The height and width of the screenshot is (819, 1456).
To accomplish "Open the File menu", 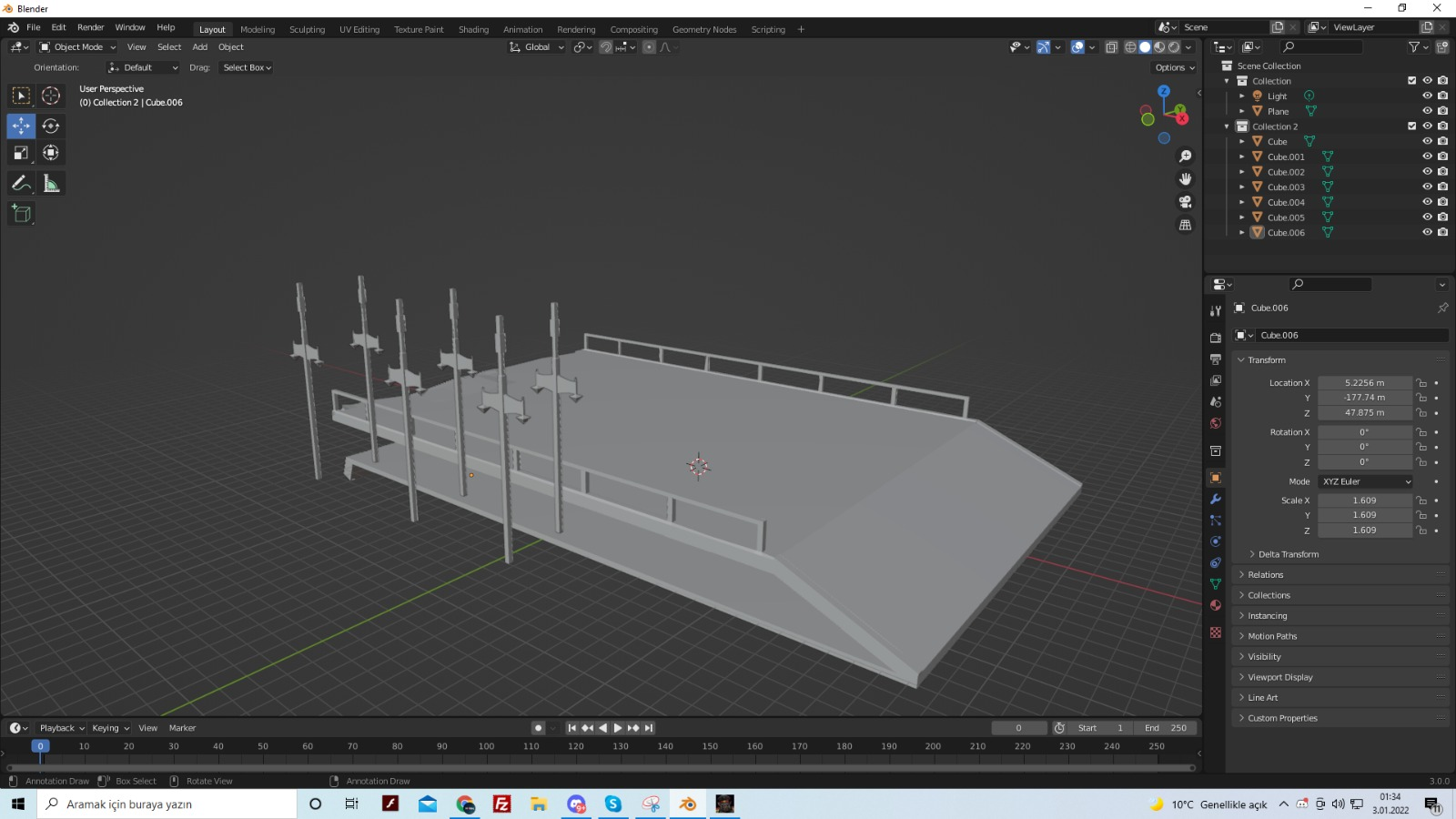I will tap(34, 27).
